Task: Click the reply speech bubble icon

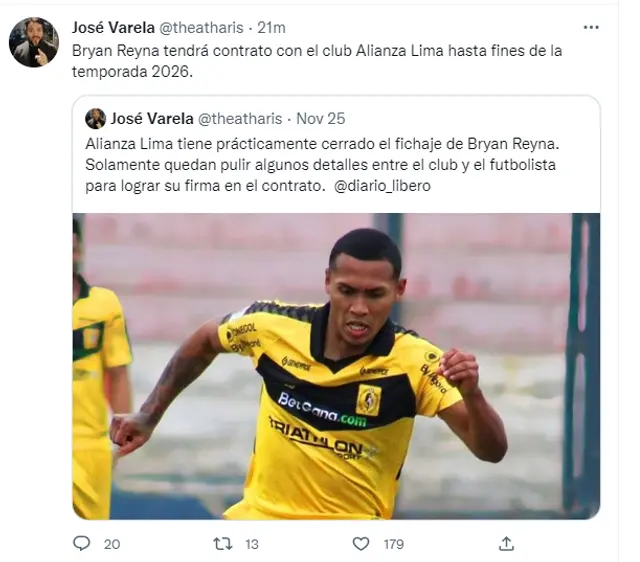Action: [81, 543]
